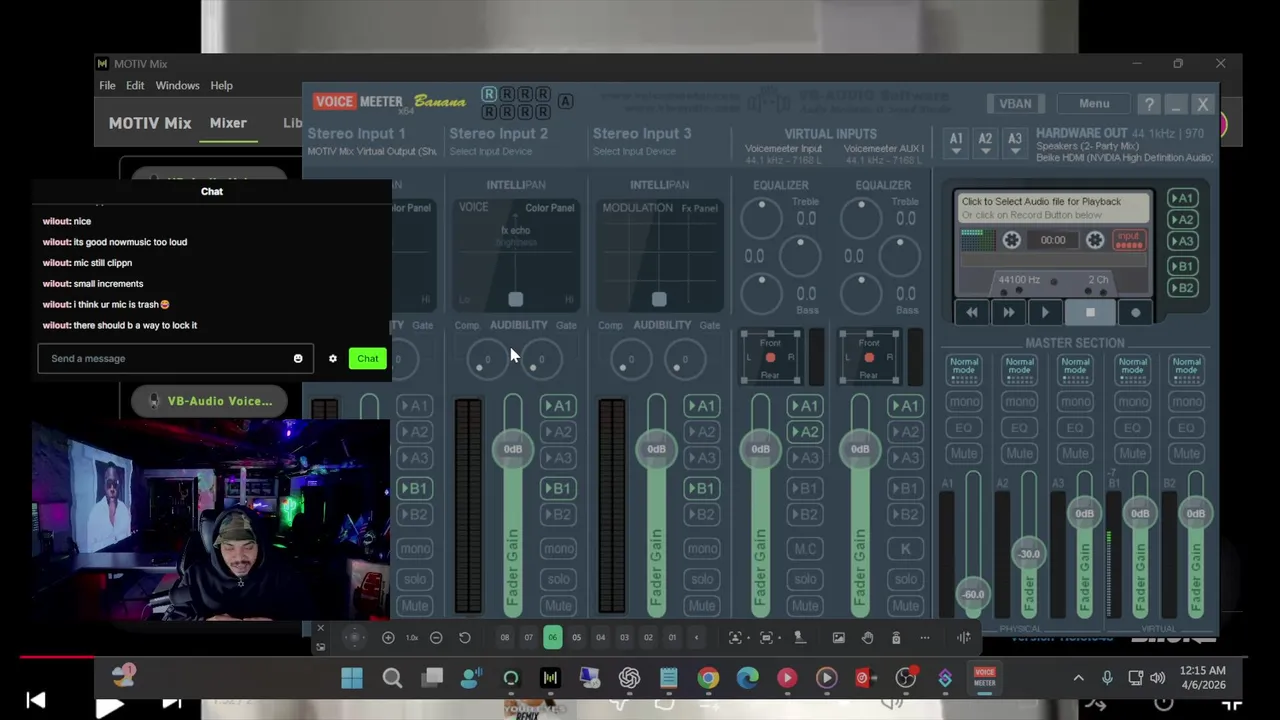
Task: Reset zoom with the circular arrow icon
Action: tap(464, 638)
